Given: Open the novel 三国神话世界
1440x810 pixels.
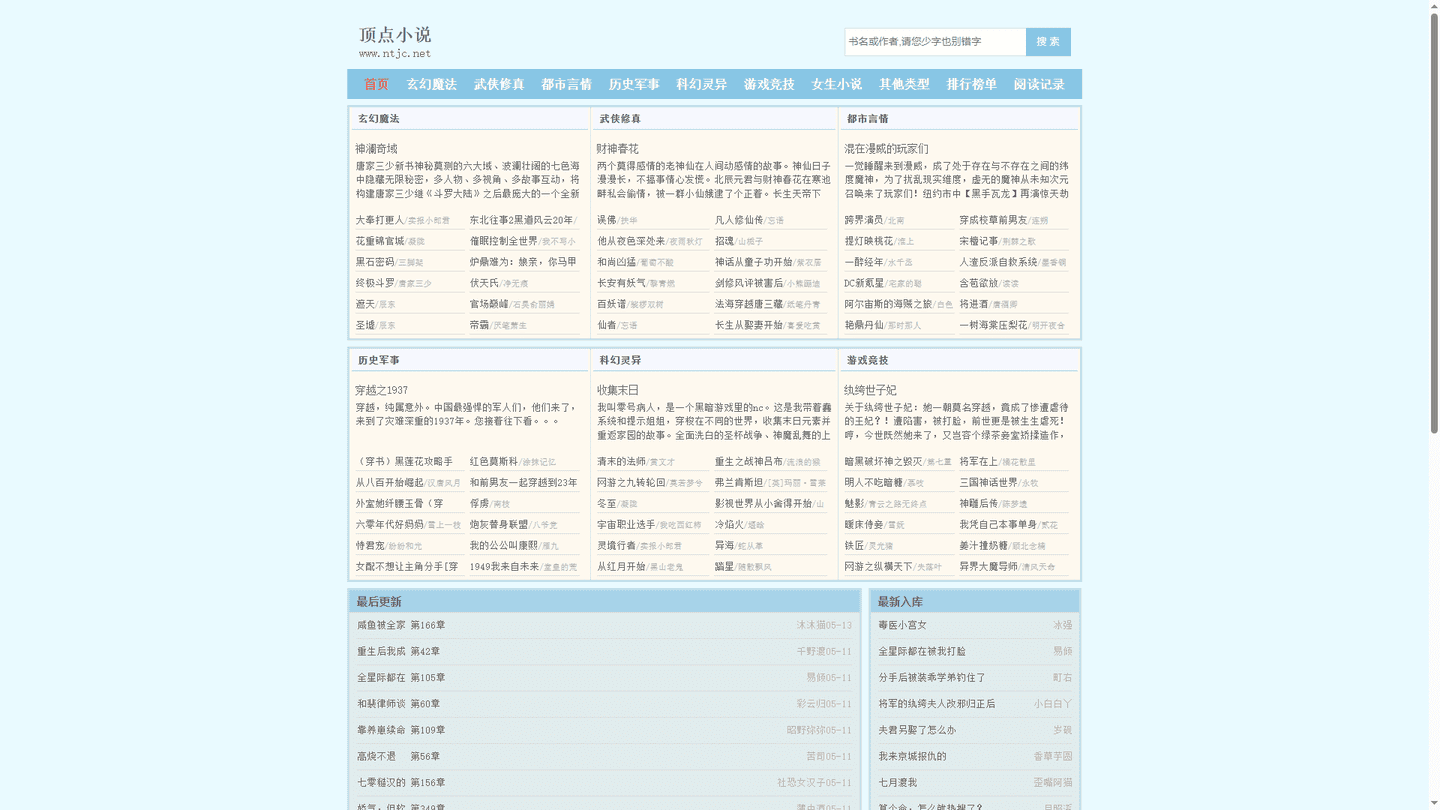Looking at the screenshot, I should [989, 482].
